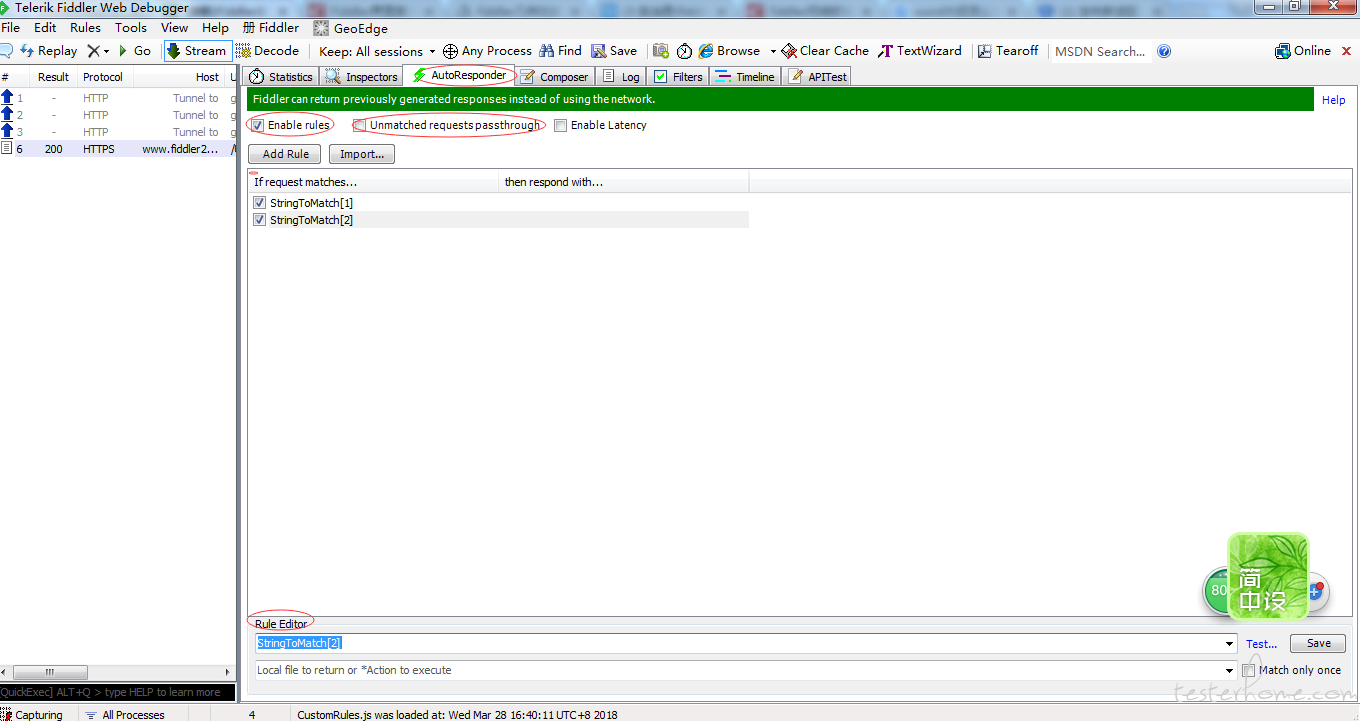The image size is (1360, 721).
Task: Open the Help link on the green banner
Action: pyautogui.click(x=1333, y=100)
